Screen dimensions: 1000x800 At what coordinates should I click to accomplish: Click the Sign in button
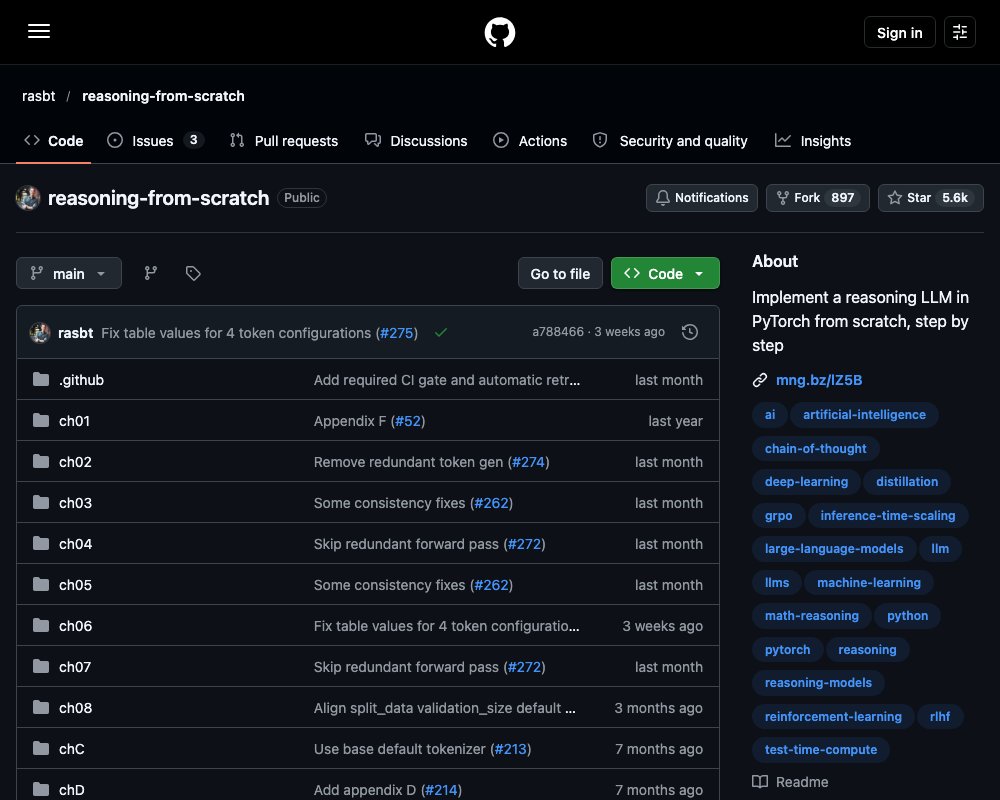pos(899,32)
